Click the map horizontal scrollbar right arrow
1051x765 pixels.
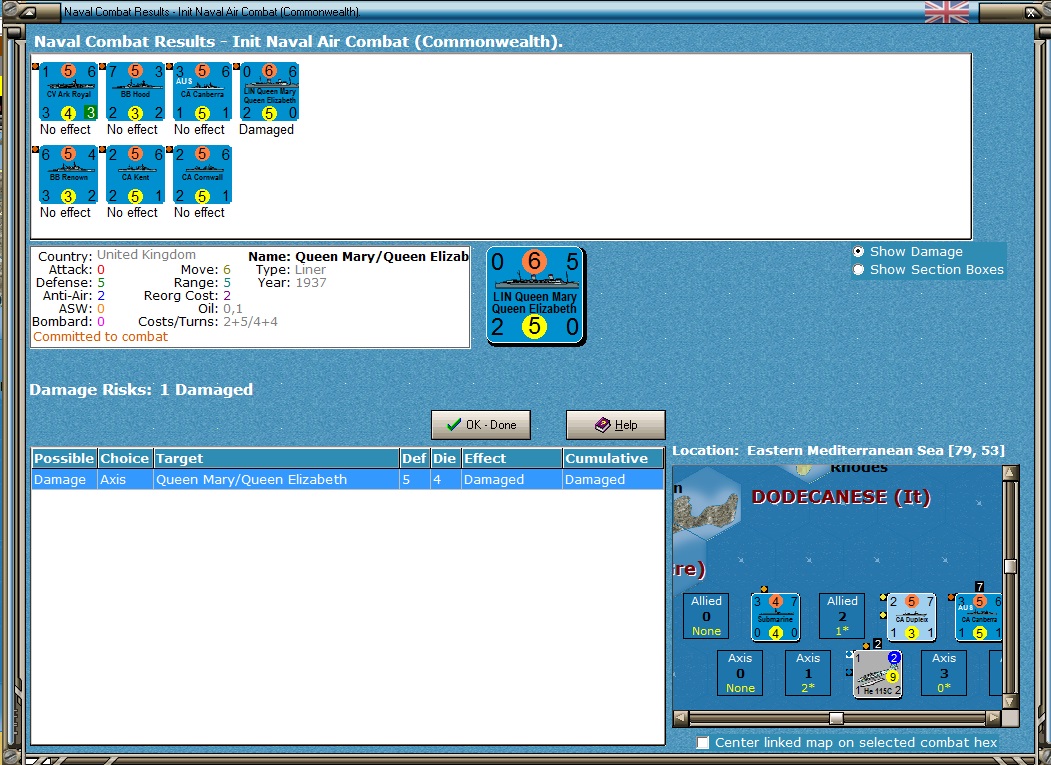(993, 718)
